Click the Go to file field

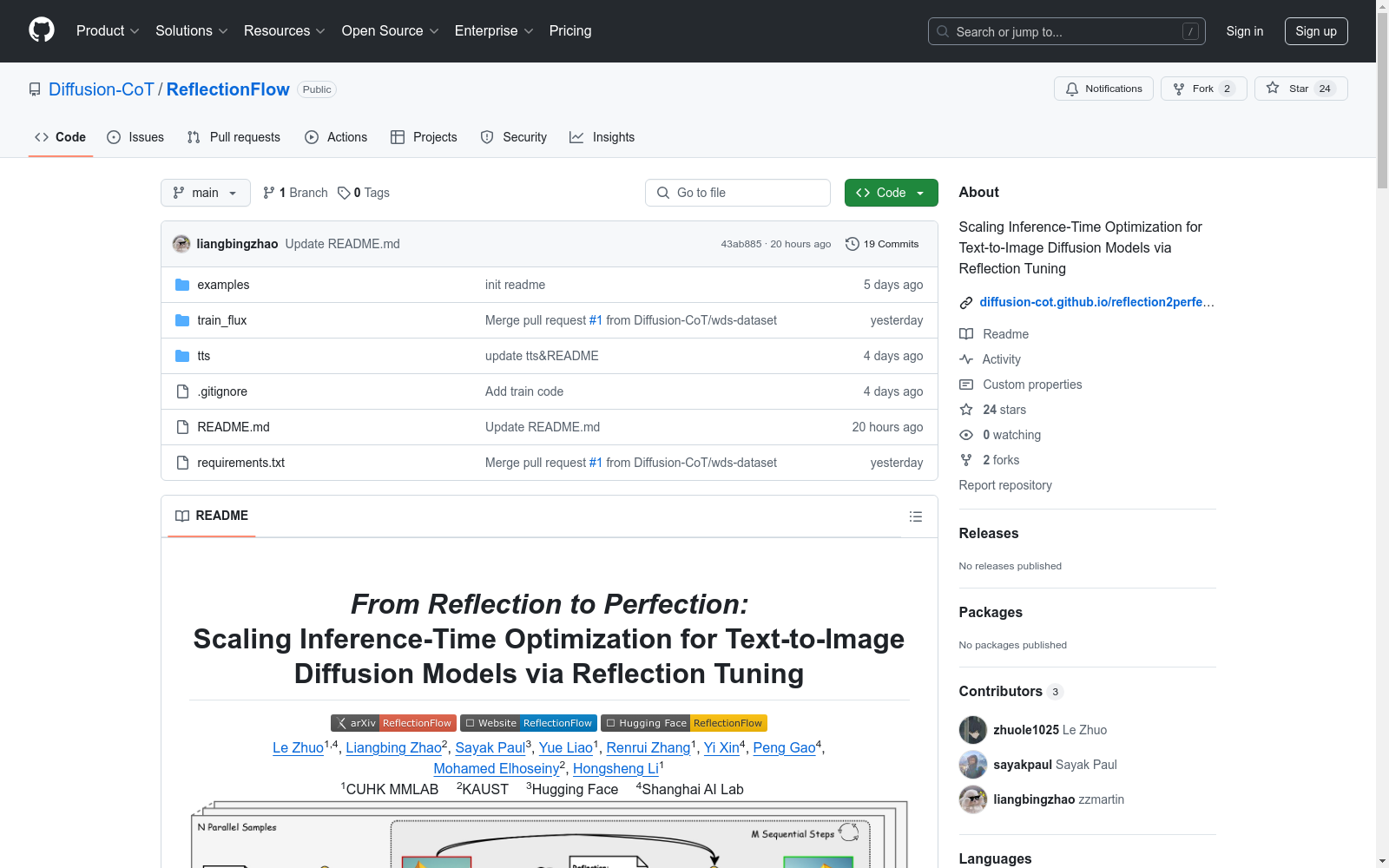(738, 193)
